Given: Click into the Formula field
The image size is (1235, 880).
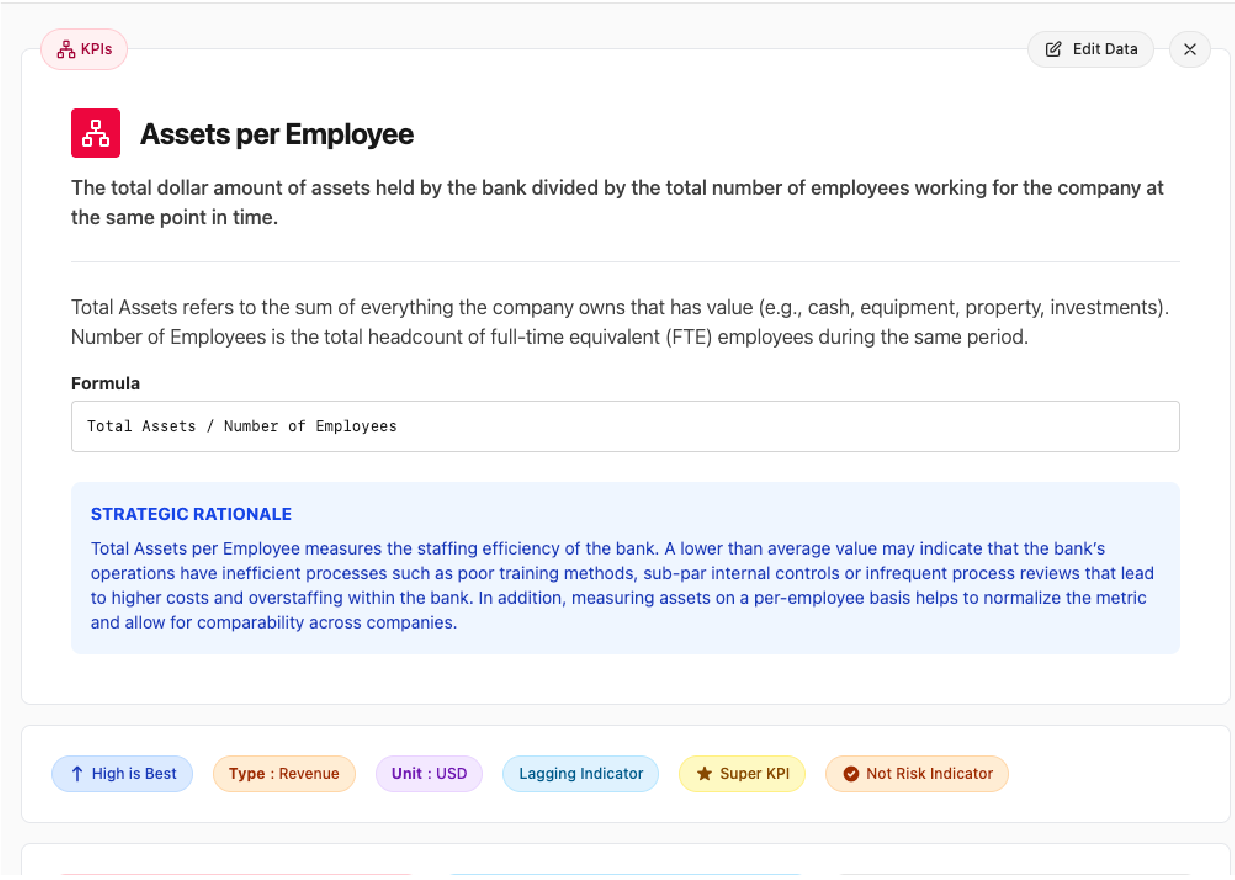Looking at the screenshot, I should pyautogui.click(x=625, y=426).
